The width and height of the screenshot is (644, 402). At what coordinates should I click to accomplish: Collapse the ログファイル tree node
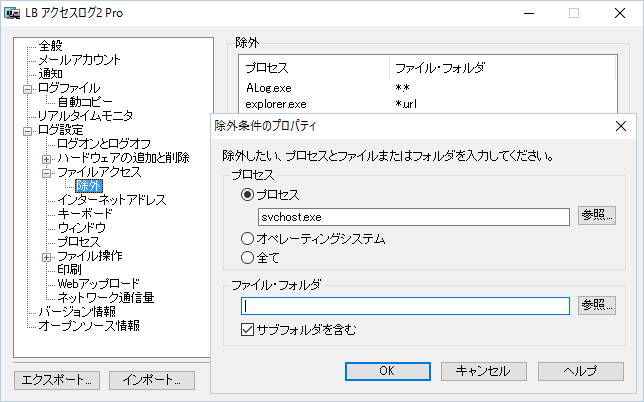click(x=28, y=89)
